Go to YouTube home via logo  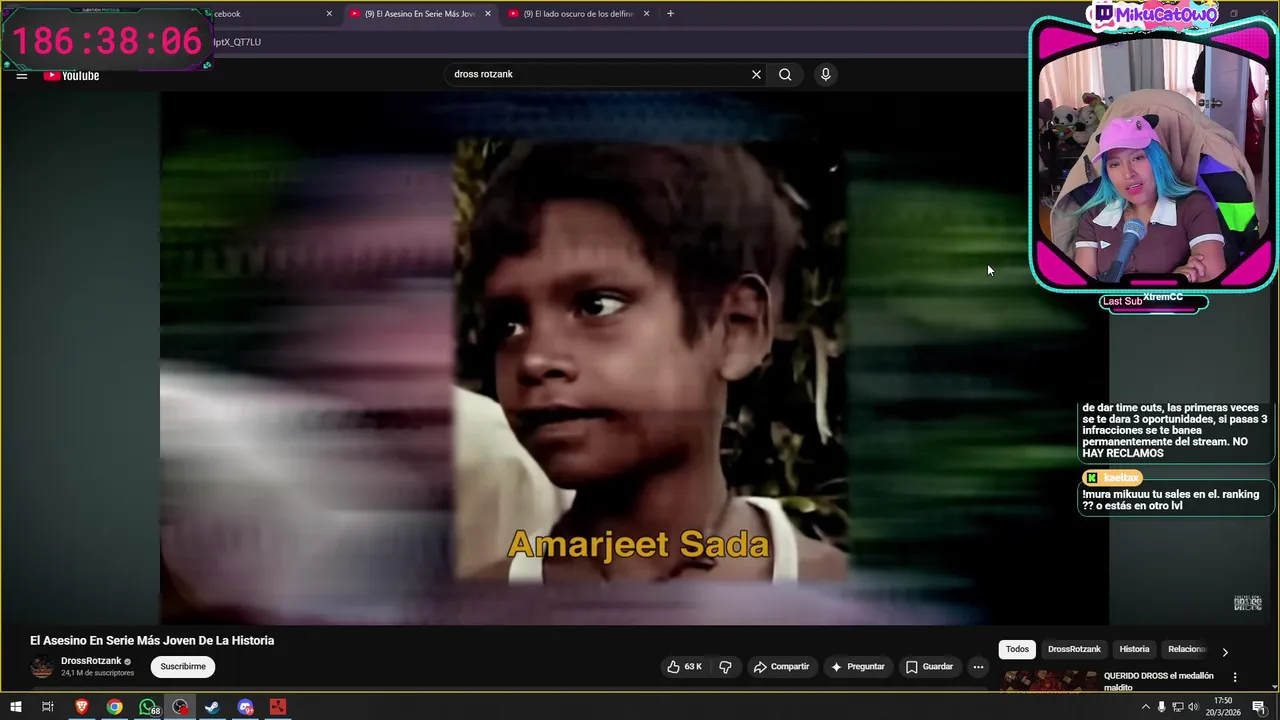point(71,76)
